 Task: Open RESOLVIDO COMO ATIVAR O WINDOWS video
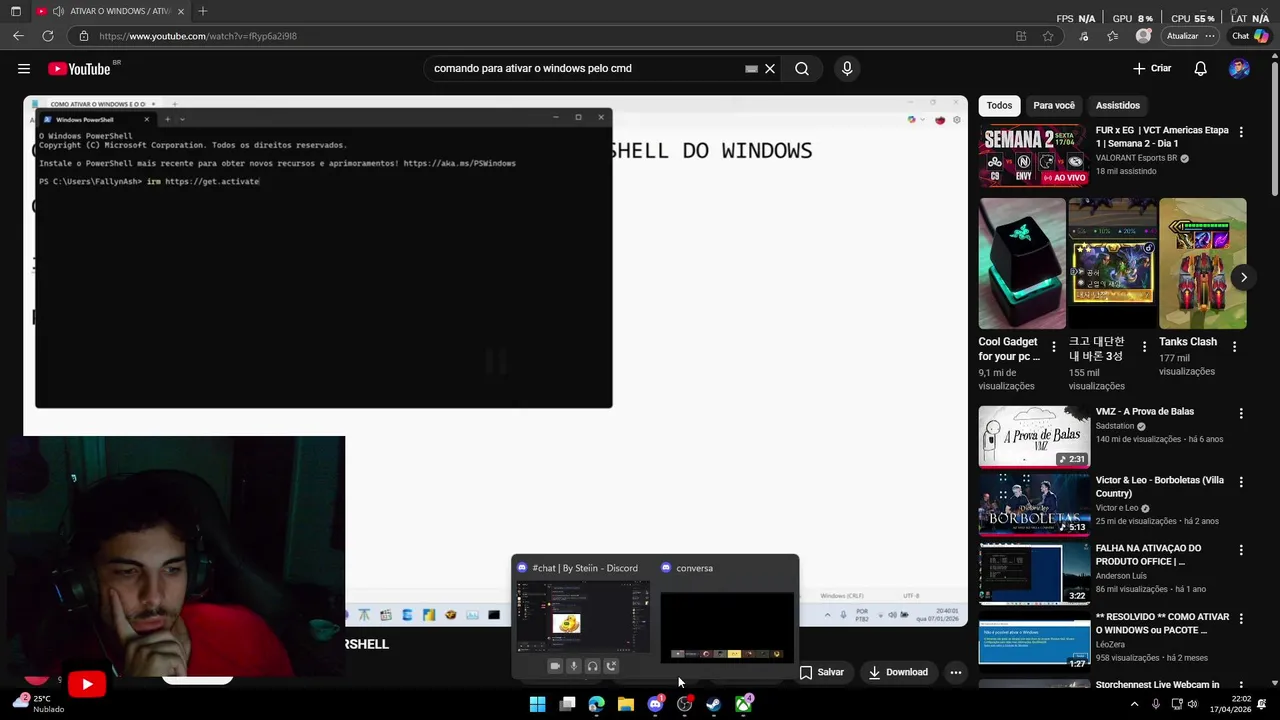[1034, 642]
